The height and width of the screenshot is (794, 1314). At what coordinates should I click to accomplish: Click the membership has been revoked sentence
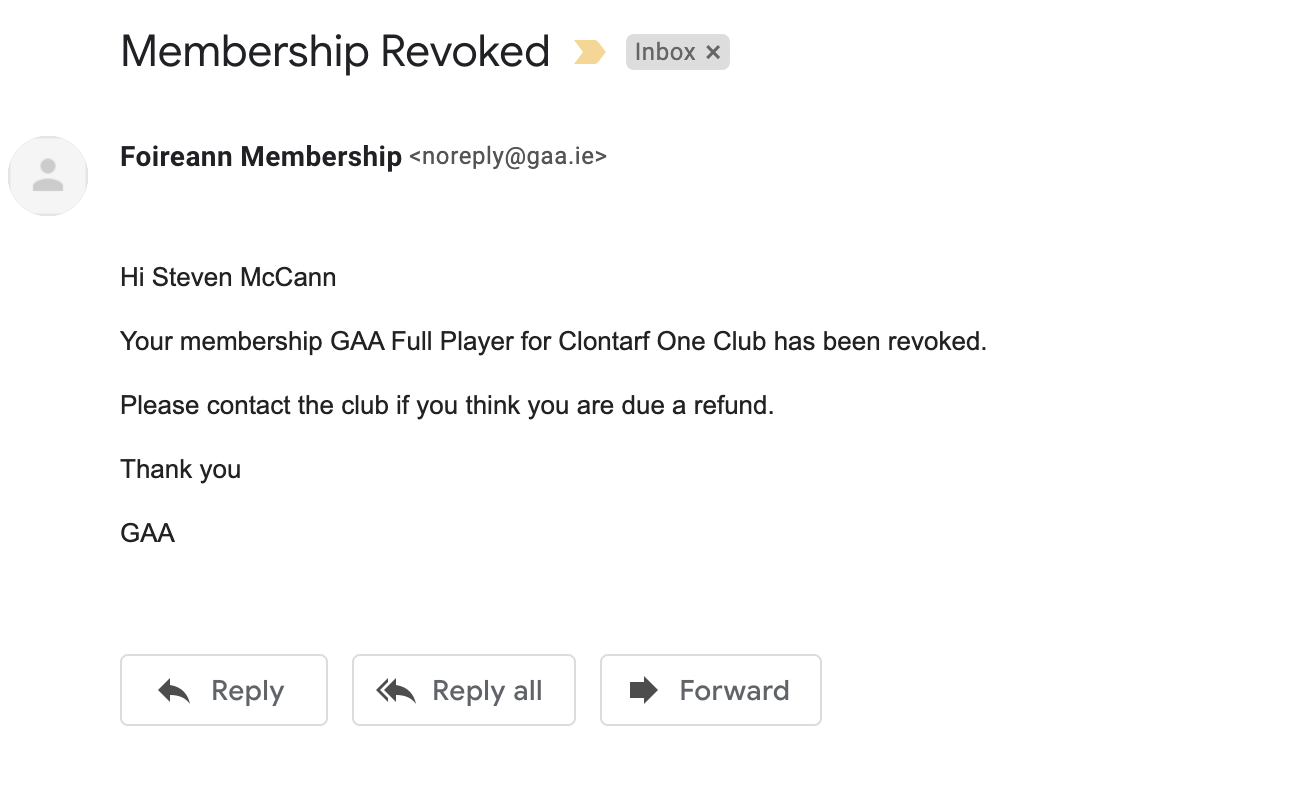[x=553, y=341]
